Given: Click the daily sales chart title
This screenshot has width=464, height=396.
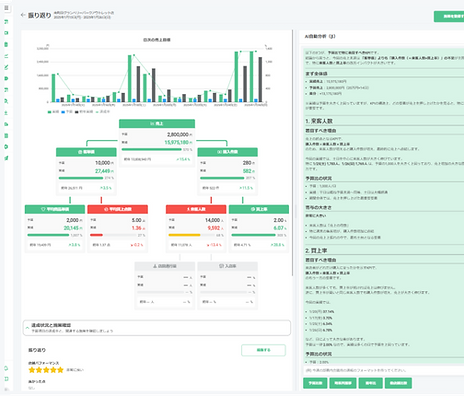Looking at the screenshot, I should point(157,40).
